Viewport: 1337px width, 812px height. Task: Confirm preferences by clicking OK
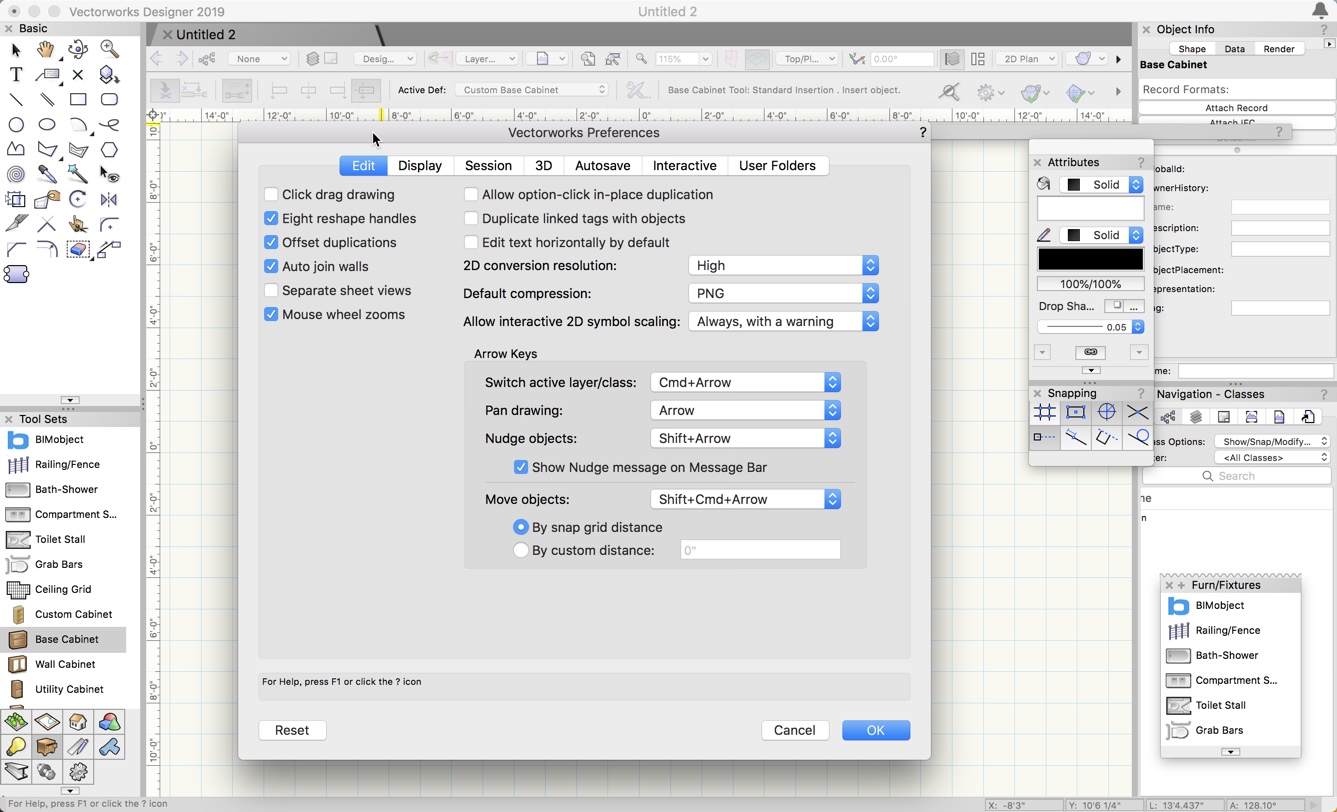tap(875, 730)
